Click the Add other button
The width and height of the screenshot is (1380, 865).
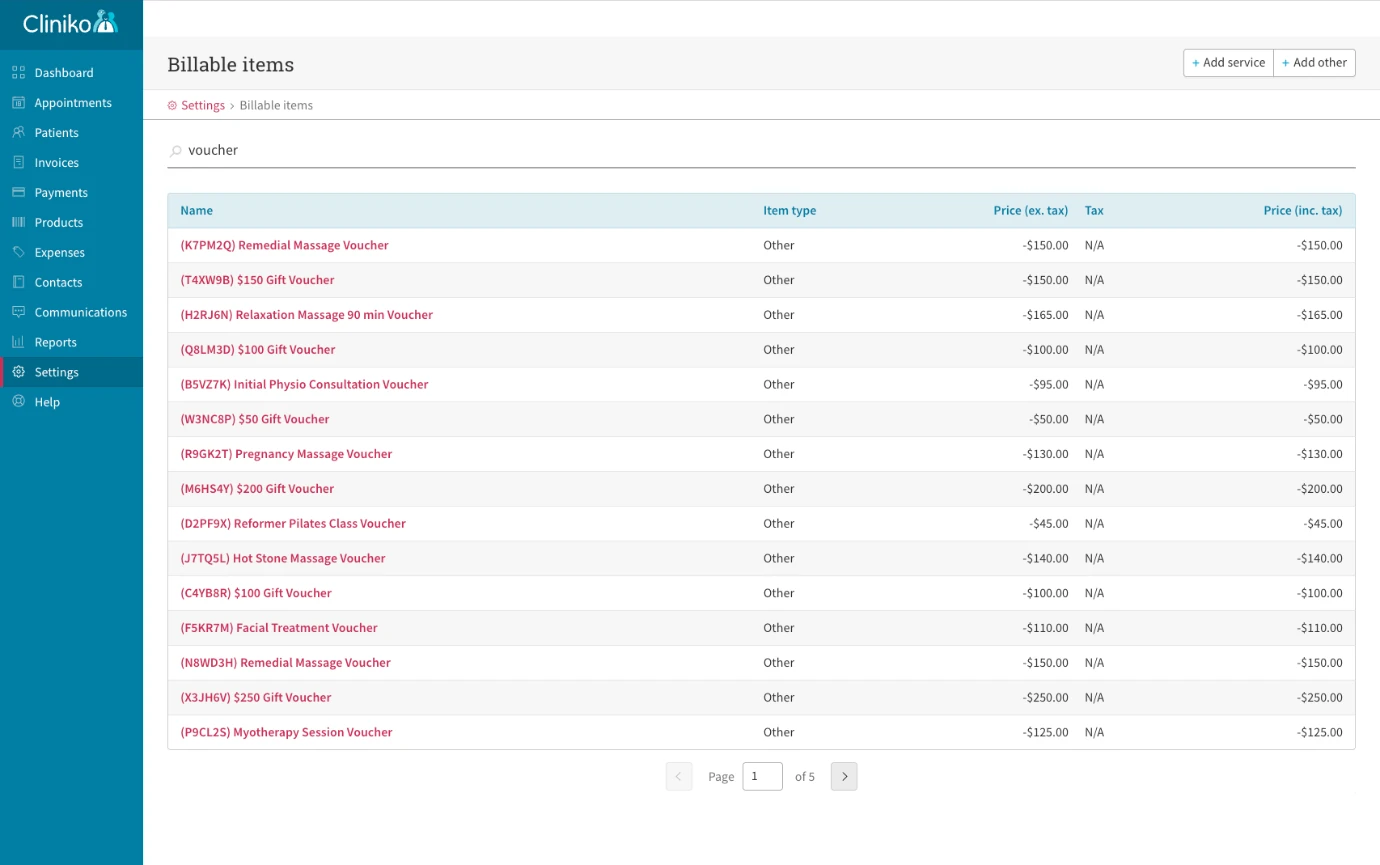click(1314, 62)
